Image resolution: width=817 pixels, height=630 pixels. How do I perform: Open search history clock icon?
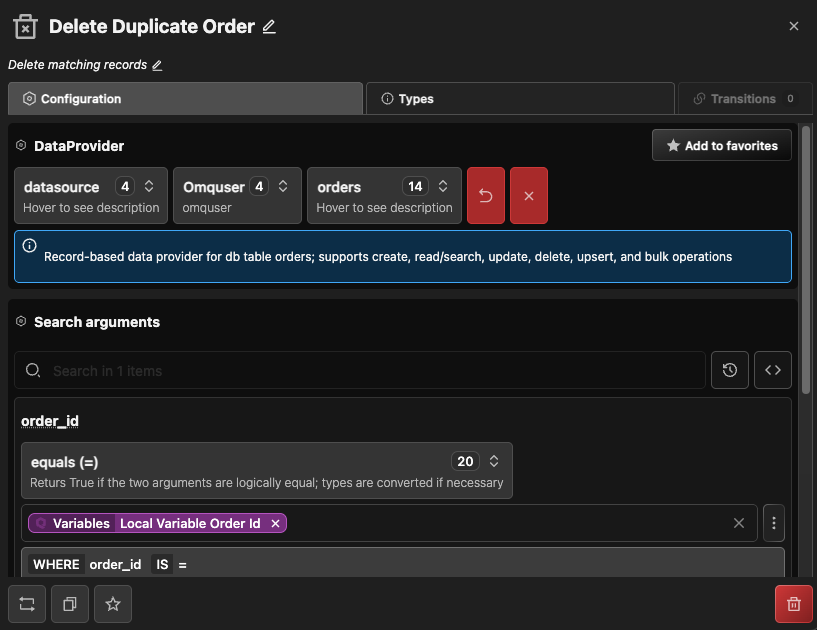pos(730,370)
